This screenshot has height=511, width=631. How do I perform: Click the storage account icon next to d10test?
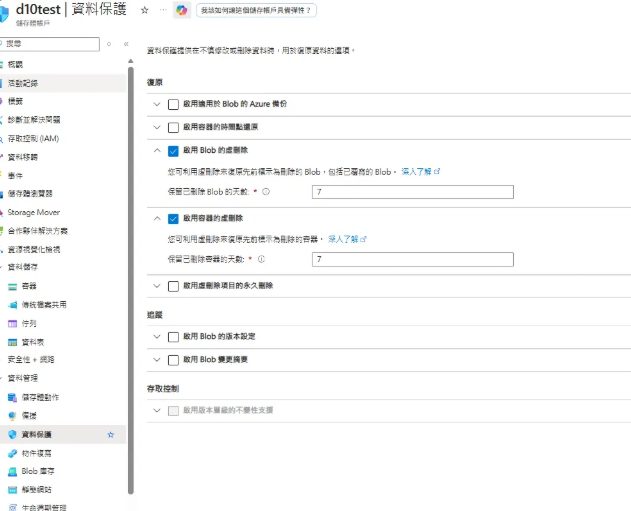[x=3, y=13]
